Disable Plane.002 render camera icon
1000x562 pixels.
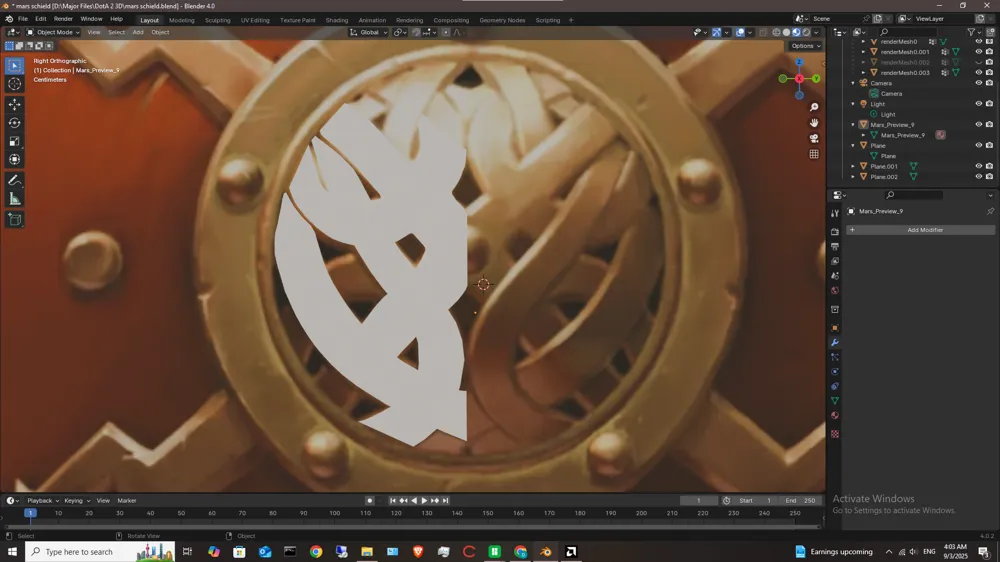click(989, 177)
